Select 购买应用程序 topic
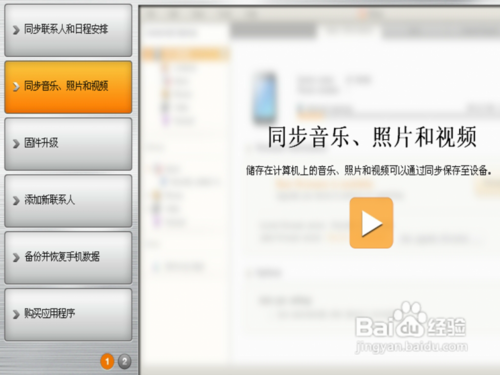This screenshot has height=375, width=500. (68, 314)
